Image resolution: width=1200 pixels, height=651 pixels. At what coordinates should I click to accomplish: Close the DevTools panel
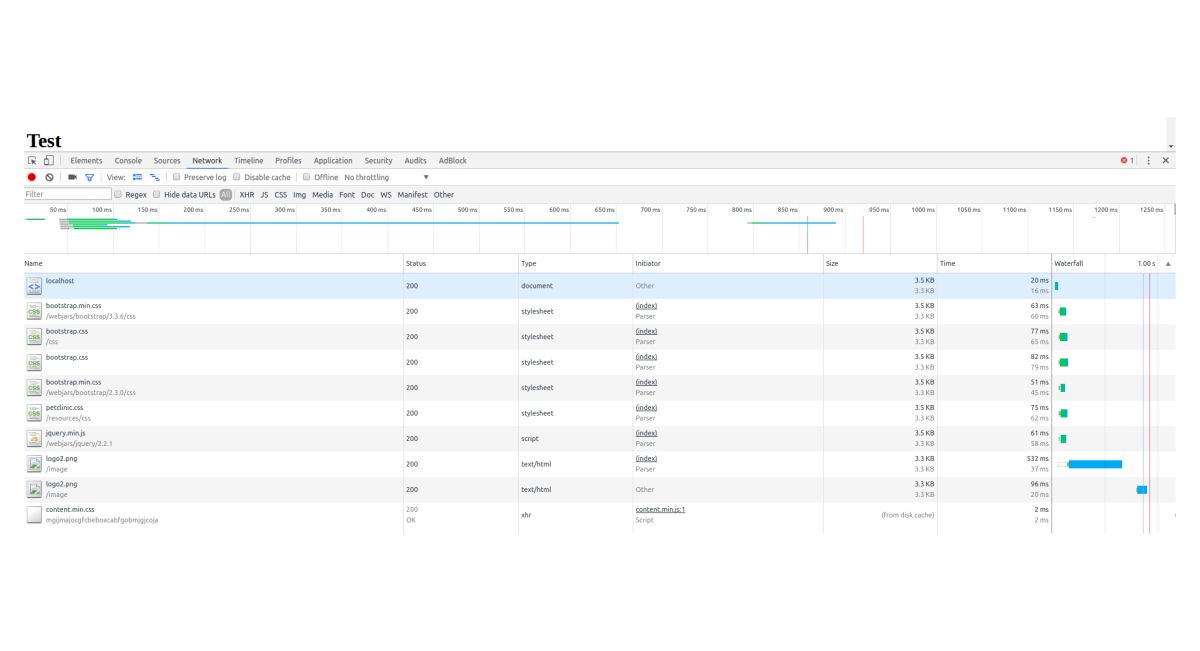pyautogui.click(x=1166, y=160)
